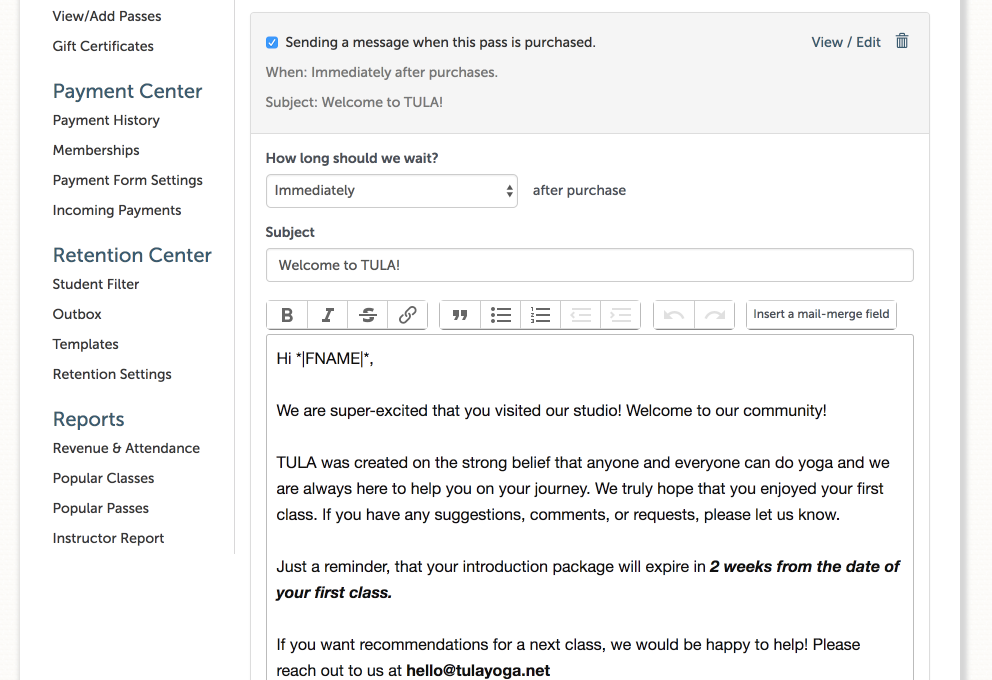
Task: Add a blockquote with the quote icon
Action: pyautogui.click(x=460, y=315)
